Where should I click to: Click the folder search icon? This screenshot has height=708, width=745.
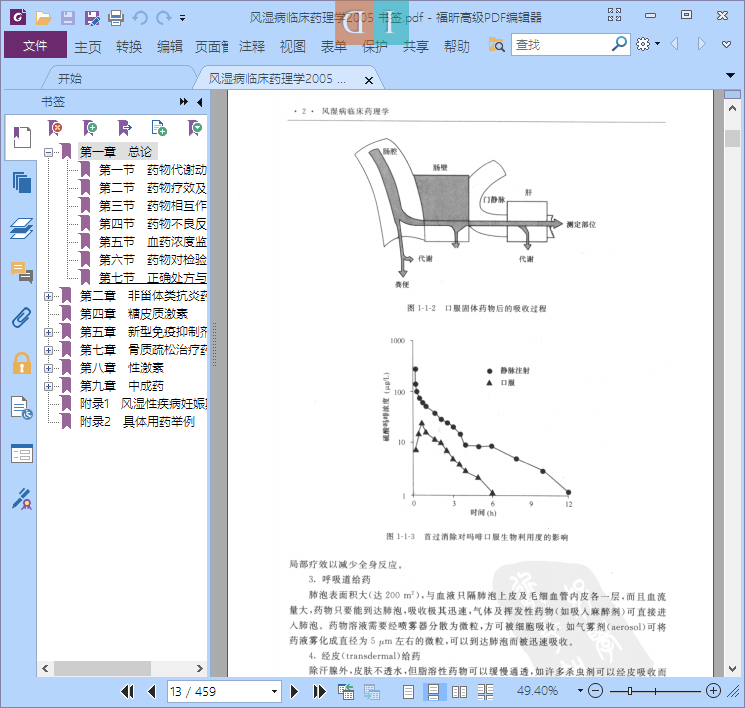point(497,45)
